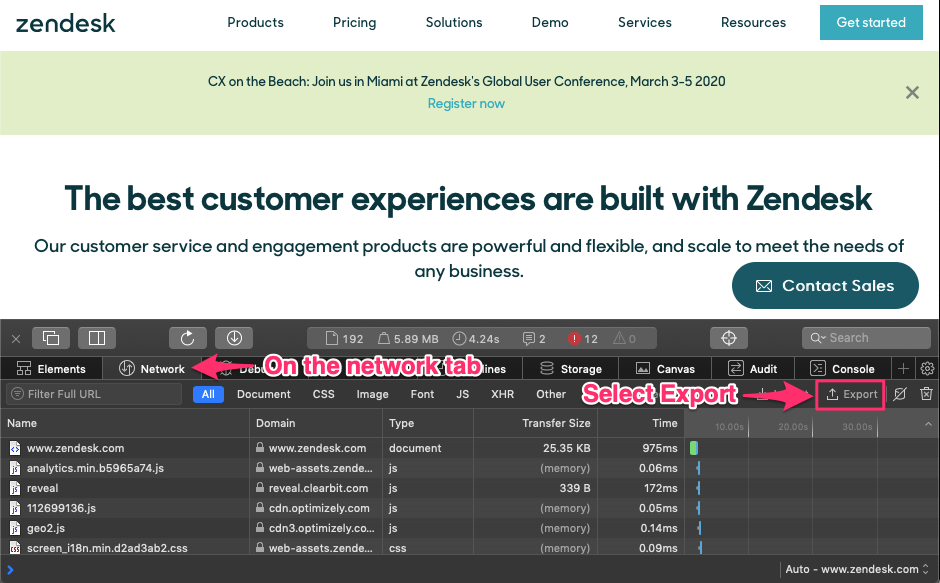Switch to the Storage tab
The height and width of the screenshot is (583, 940).
coord(571,369)
